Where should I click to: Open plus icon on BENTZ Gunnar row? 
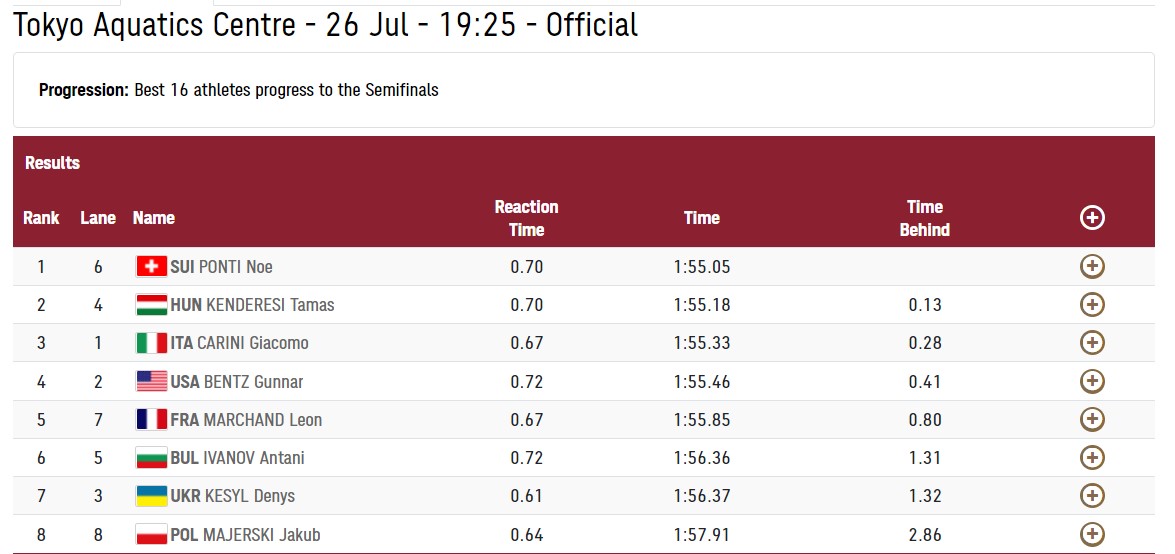click(1092, 381)
